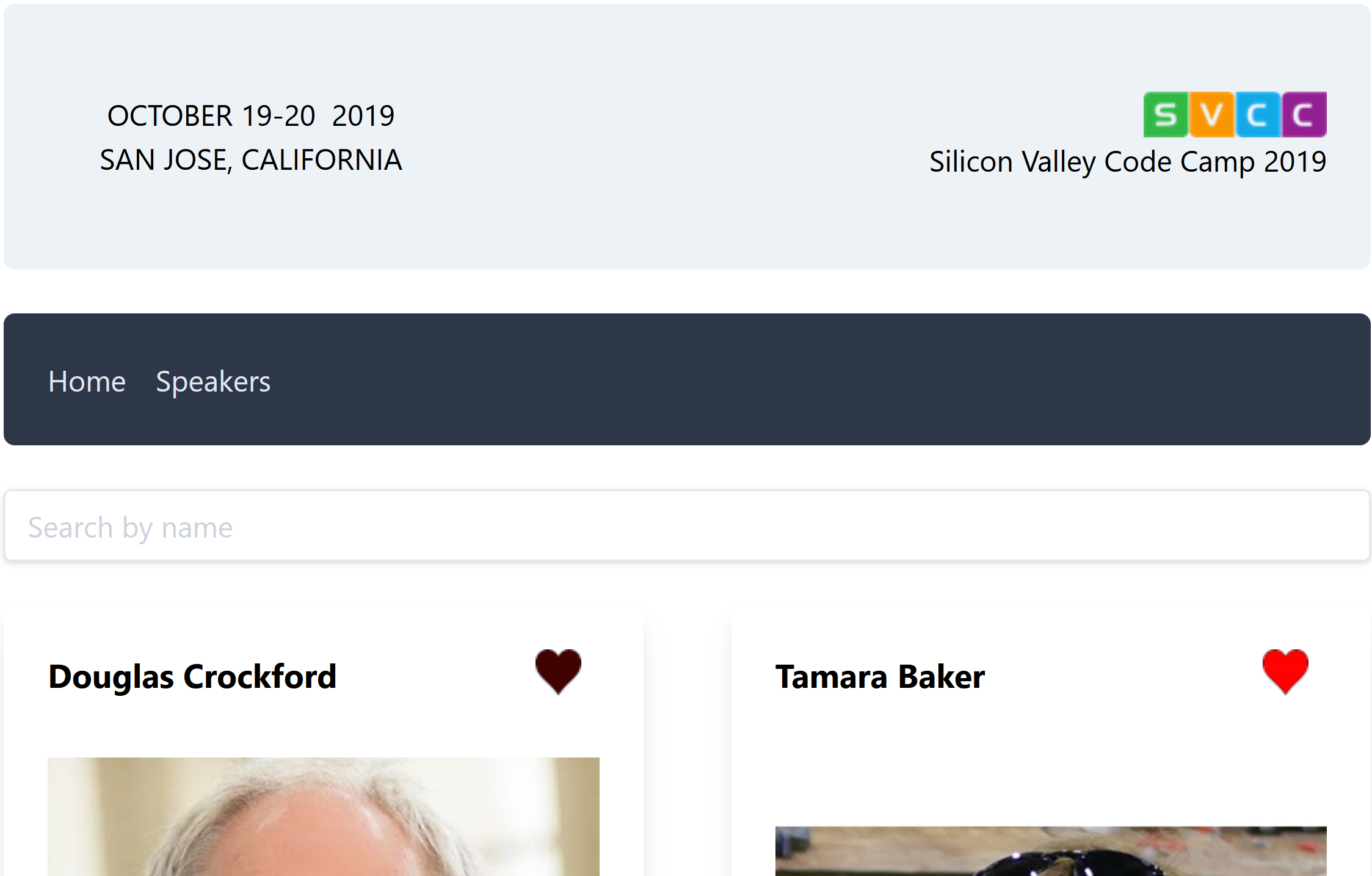The height and width of the screenshot is (876, 1372).
Task: Unfavorite Tamara Baker using the red heart
Action: tap(1285, 671)
